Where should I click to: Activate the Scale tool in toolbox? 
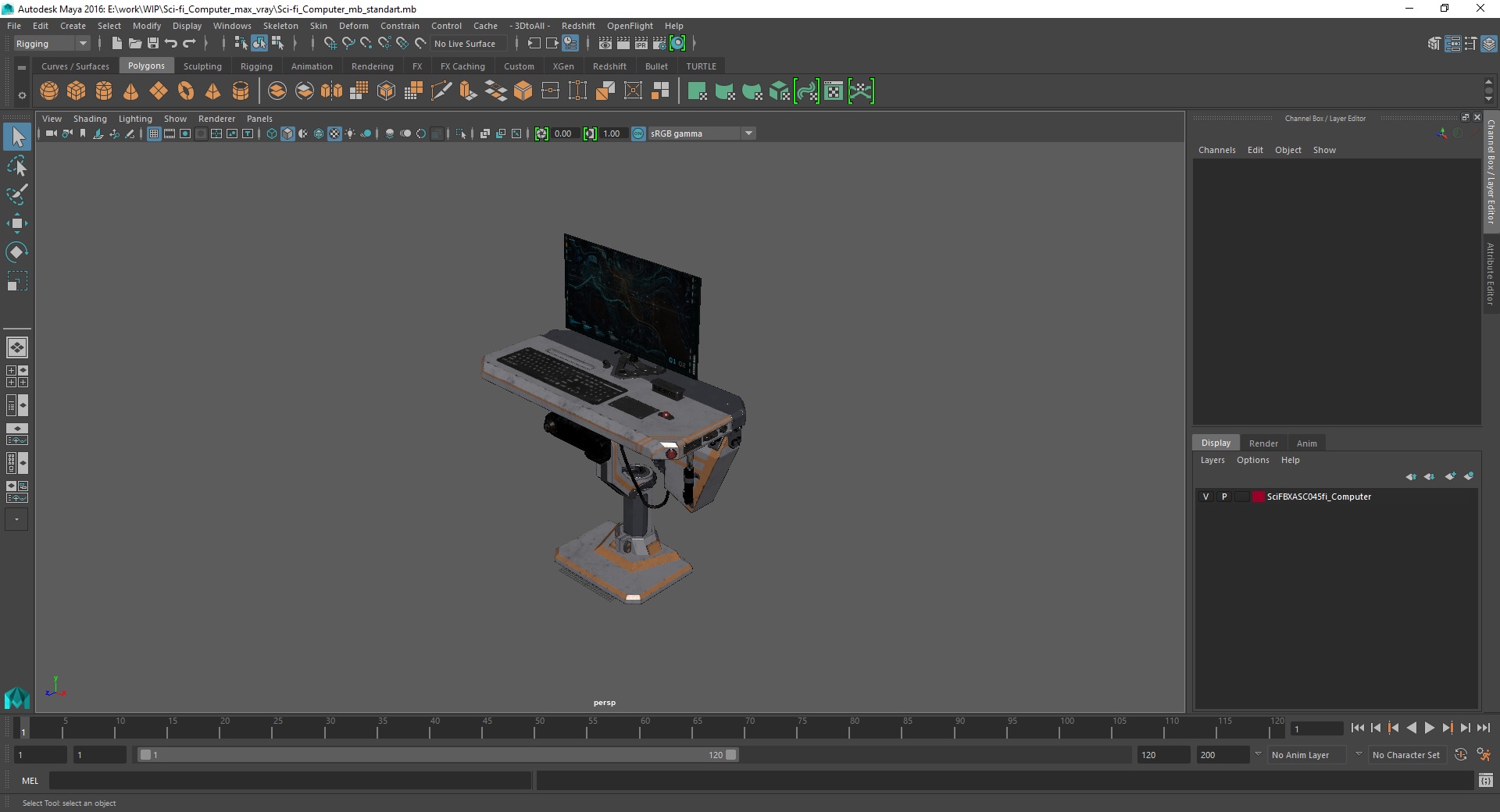(x=17, y=281)
